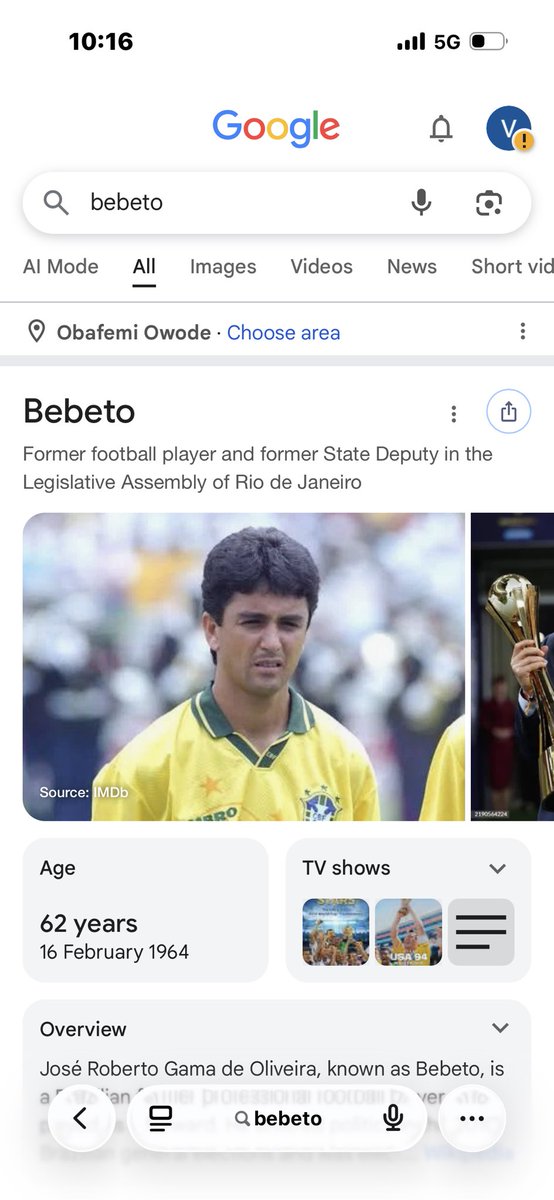
Task: Open the bottom bar more options
Action: [x=472, y=1119]
